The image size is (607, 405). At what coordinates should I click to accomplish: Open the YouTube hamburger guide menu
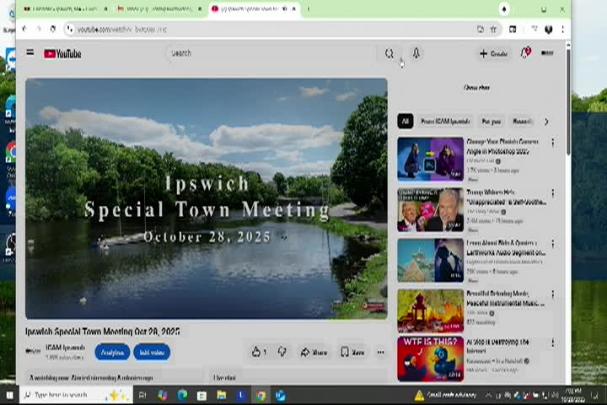tap(30, 53)
